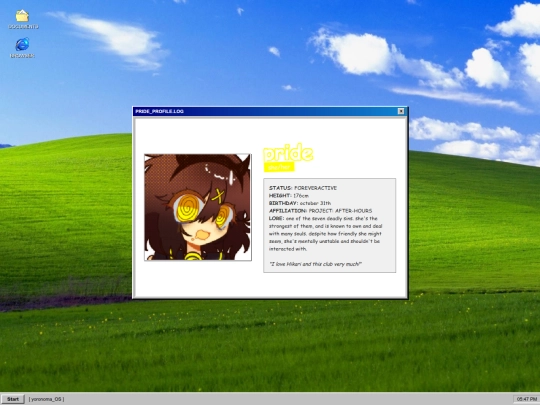
Task: Open the Documents folder desktop icon
Action: (23, 19)
